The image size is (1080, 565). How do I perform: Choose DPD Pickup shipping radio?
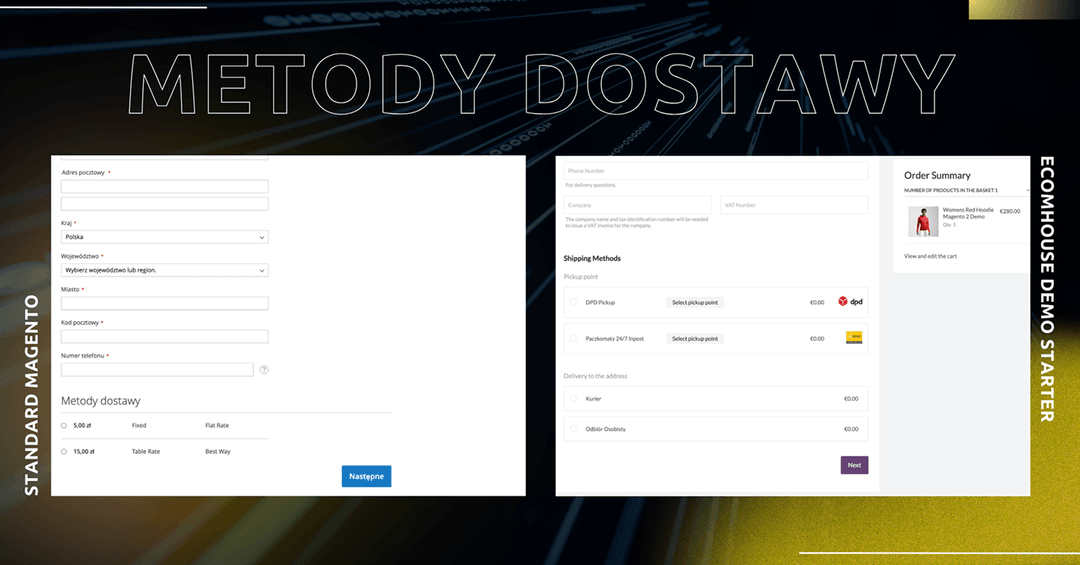click(x=573, y=302)
